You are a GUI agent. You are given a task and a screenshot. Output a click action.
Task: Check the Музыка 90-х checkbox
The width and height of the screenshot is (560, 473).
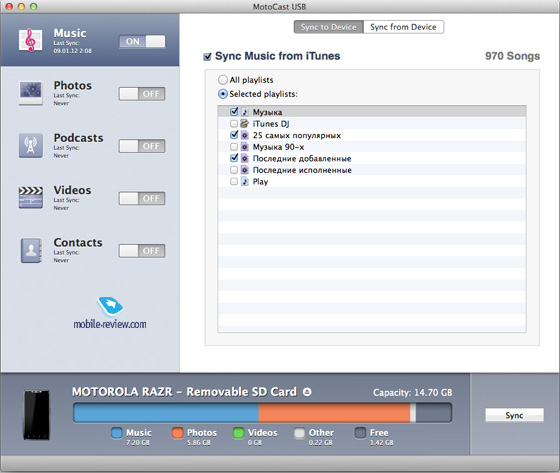pyautogui.click(x=234, y=147)
